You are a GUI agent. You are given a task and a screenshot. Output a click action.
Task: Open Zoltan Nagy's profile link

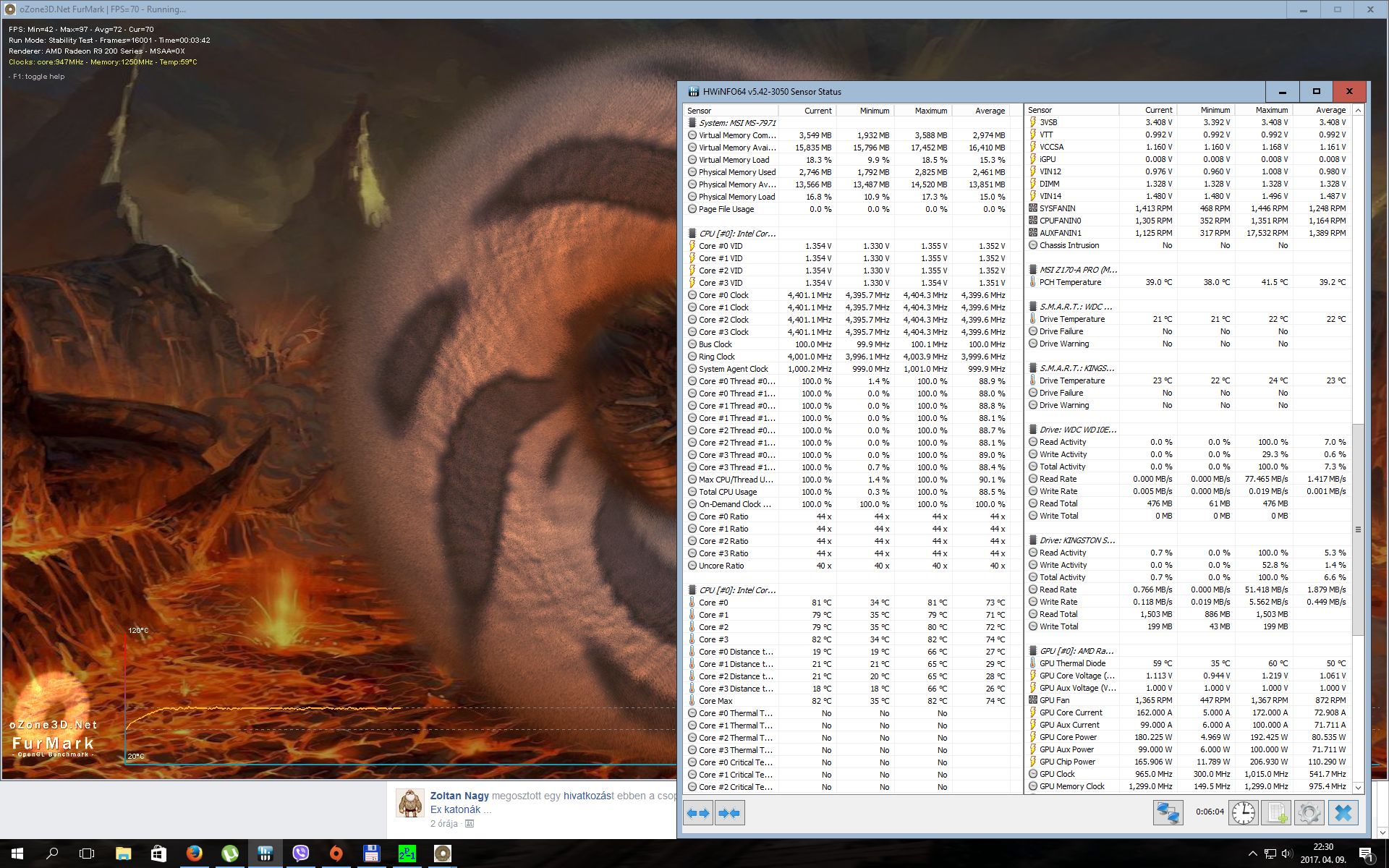(459, 796)
